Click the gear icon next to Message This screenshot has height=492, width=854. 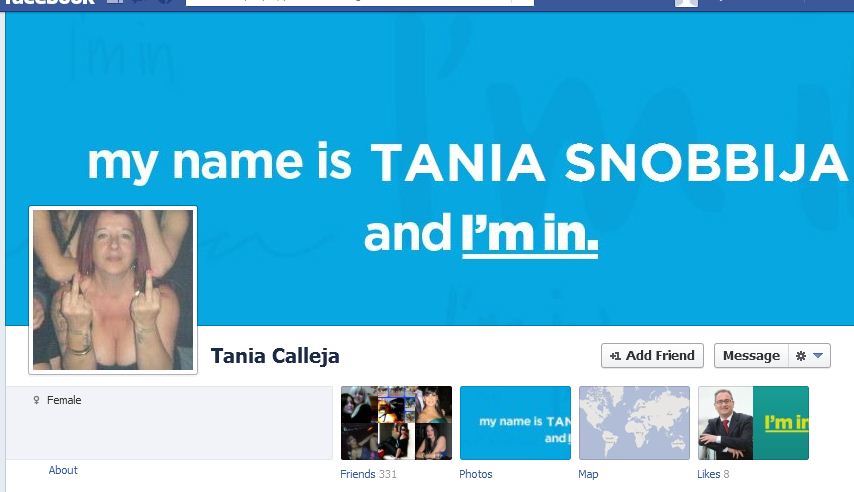[x=801, y=356]
